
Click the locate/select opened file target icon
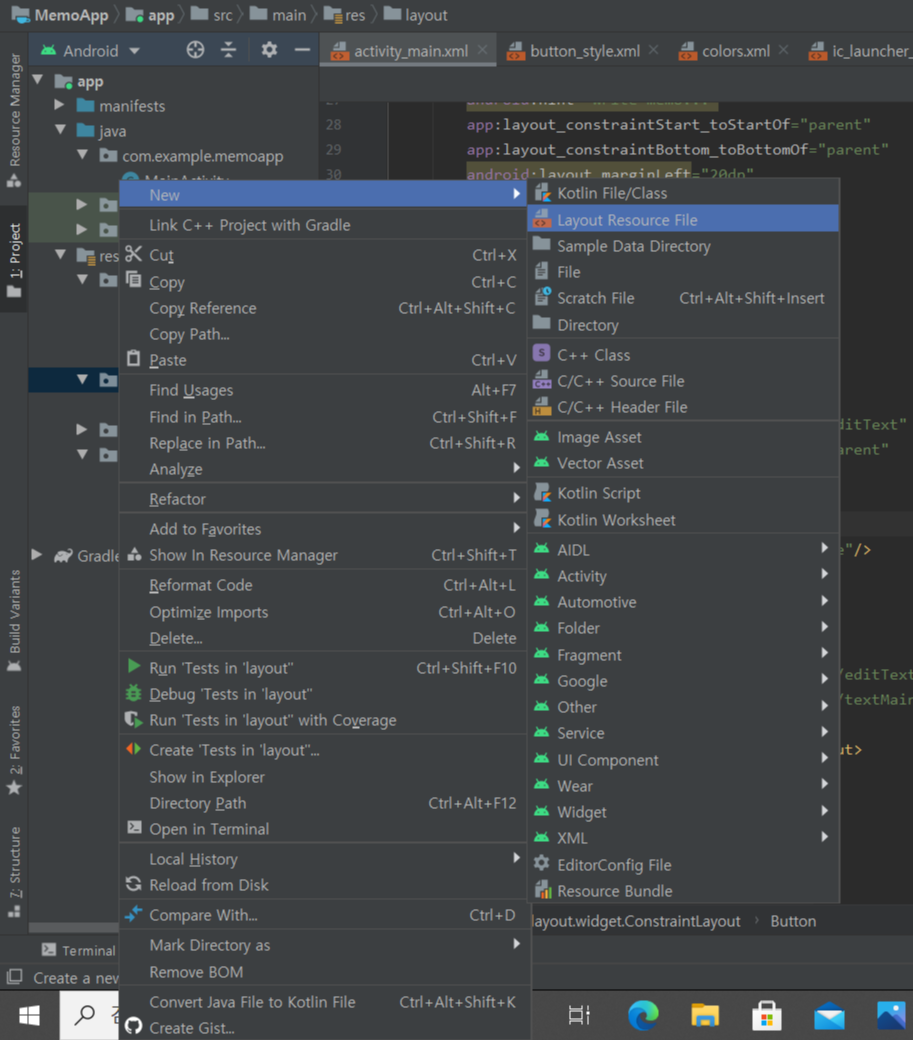pyautogui.click(x=195, y=50)
